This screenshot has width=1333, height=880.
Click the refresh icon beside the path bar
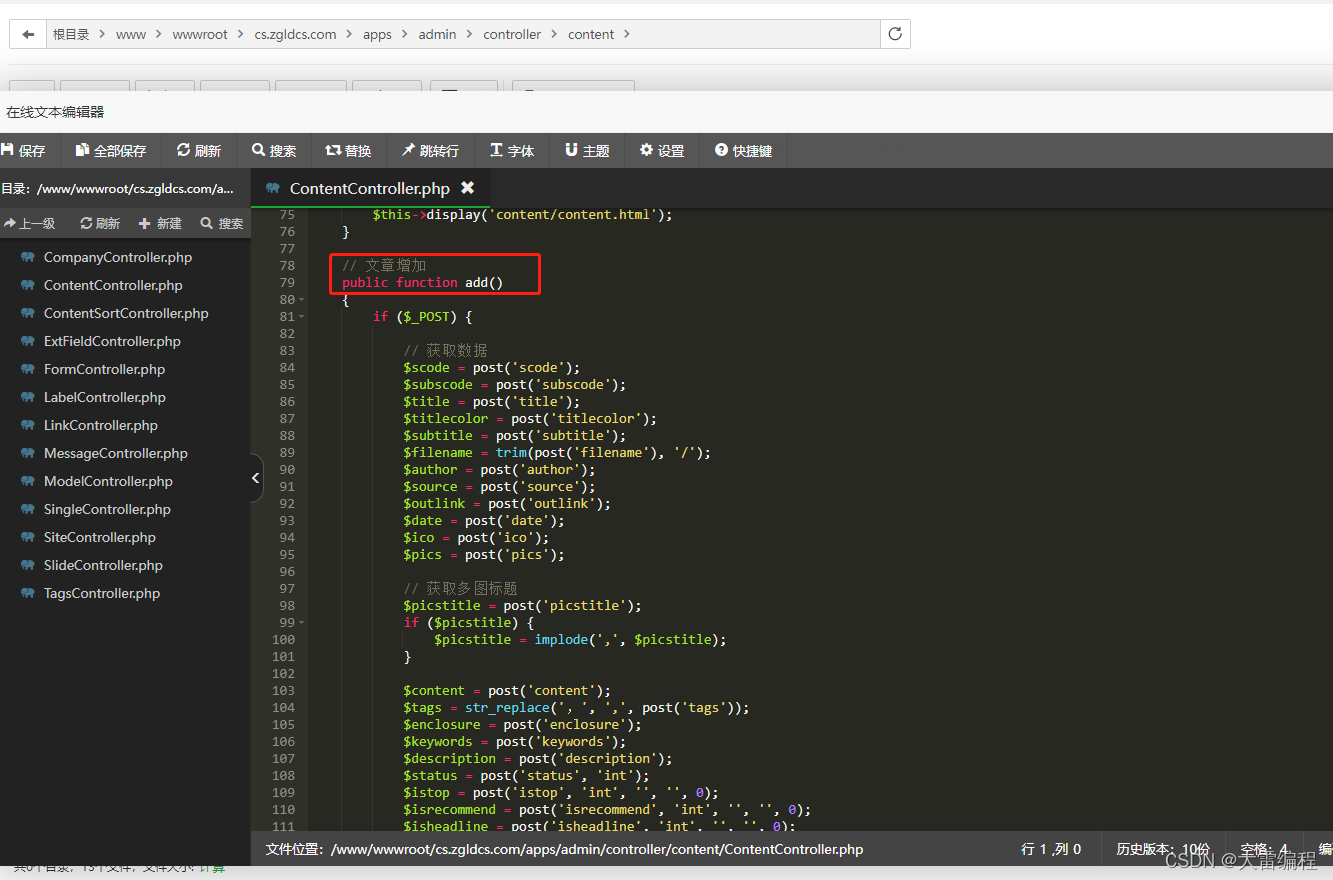point(895,34)
